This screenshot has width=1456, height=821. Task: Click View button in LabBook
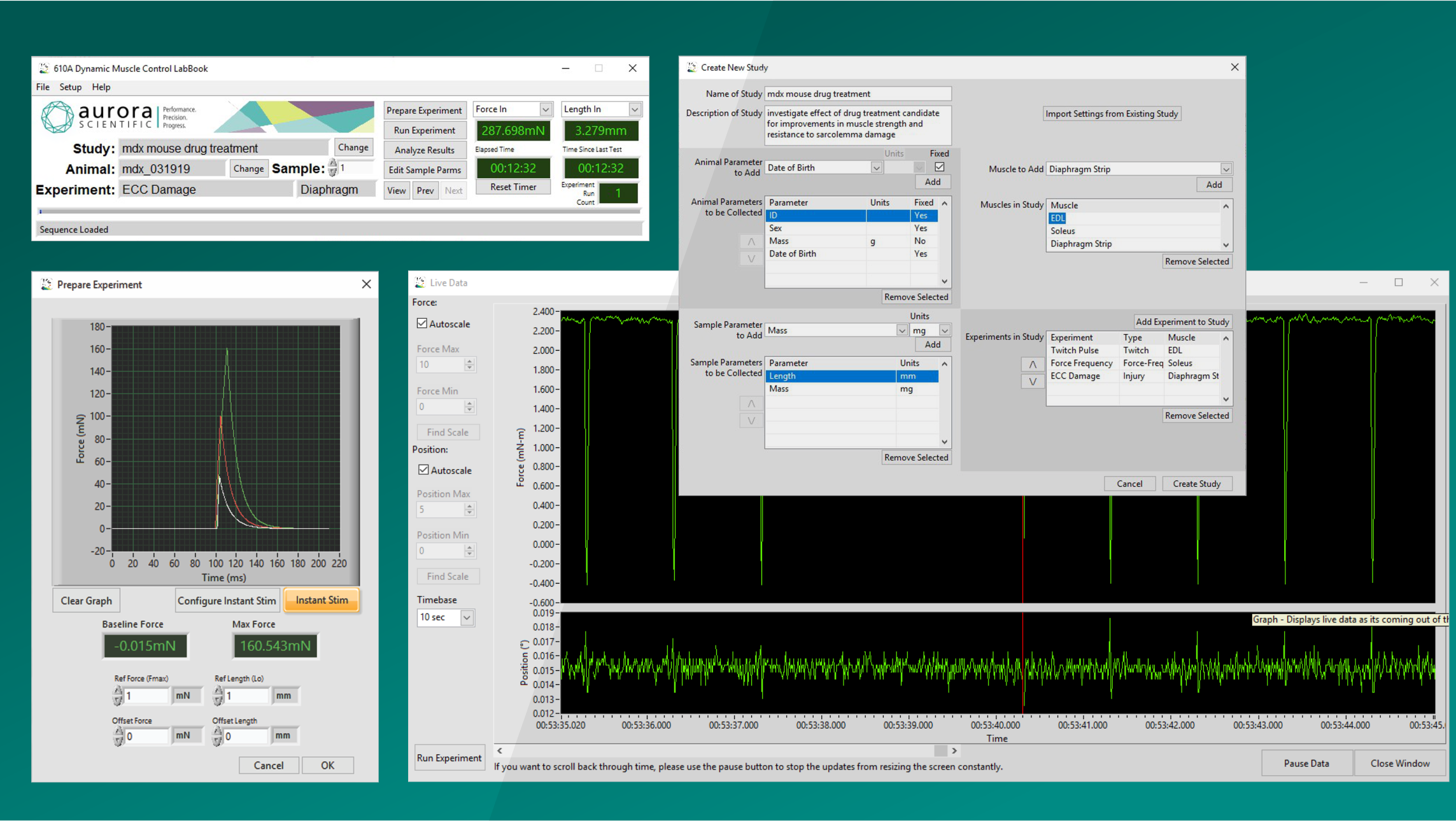tap(396, 190)
